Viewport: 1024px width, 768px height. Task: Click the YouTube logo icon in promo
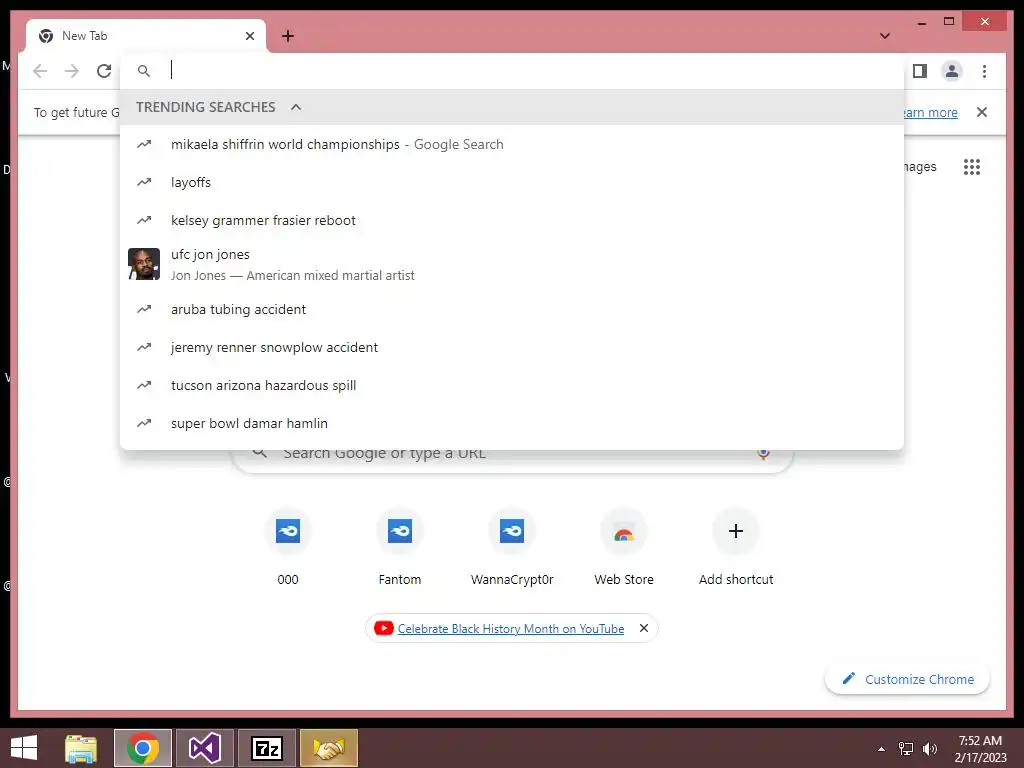pos(383,628)
